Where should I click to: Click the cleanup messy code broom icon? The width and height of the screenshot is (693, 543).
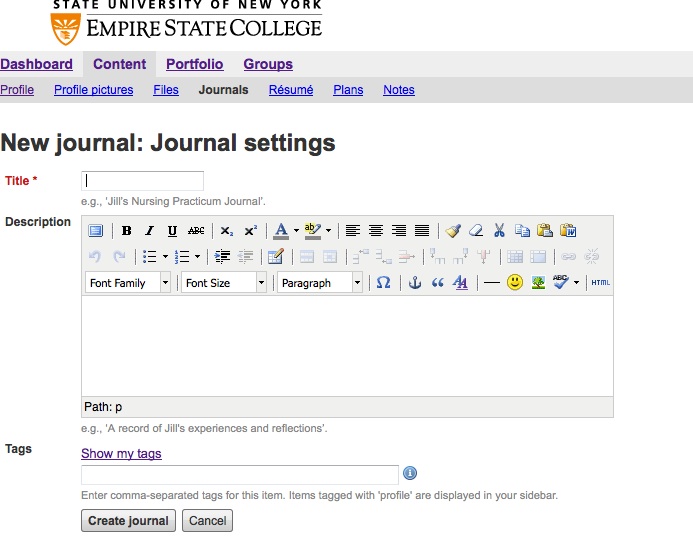(453, 231)
